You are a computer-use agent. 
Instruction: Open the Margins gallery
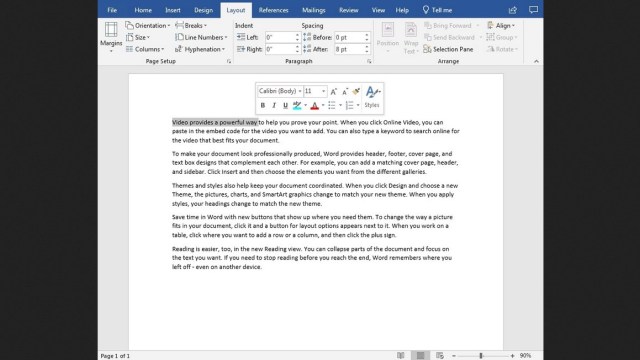111,38
